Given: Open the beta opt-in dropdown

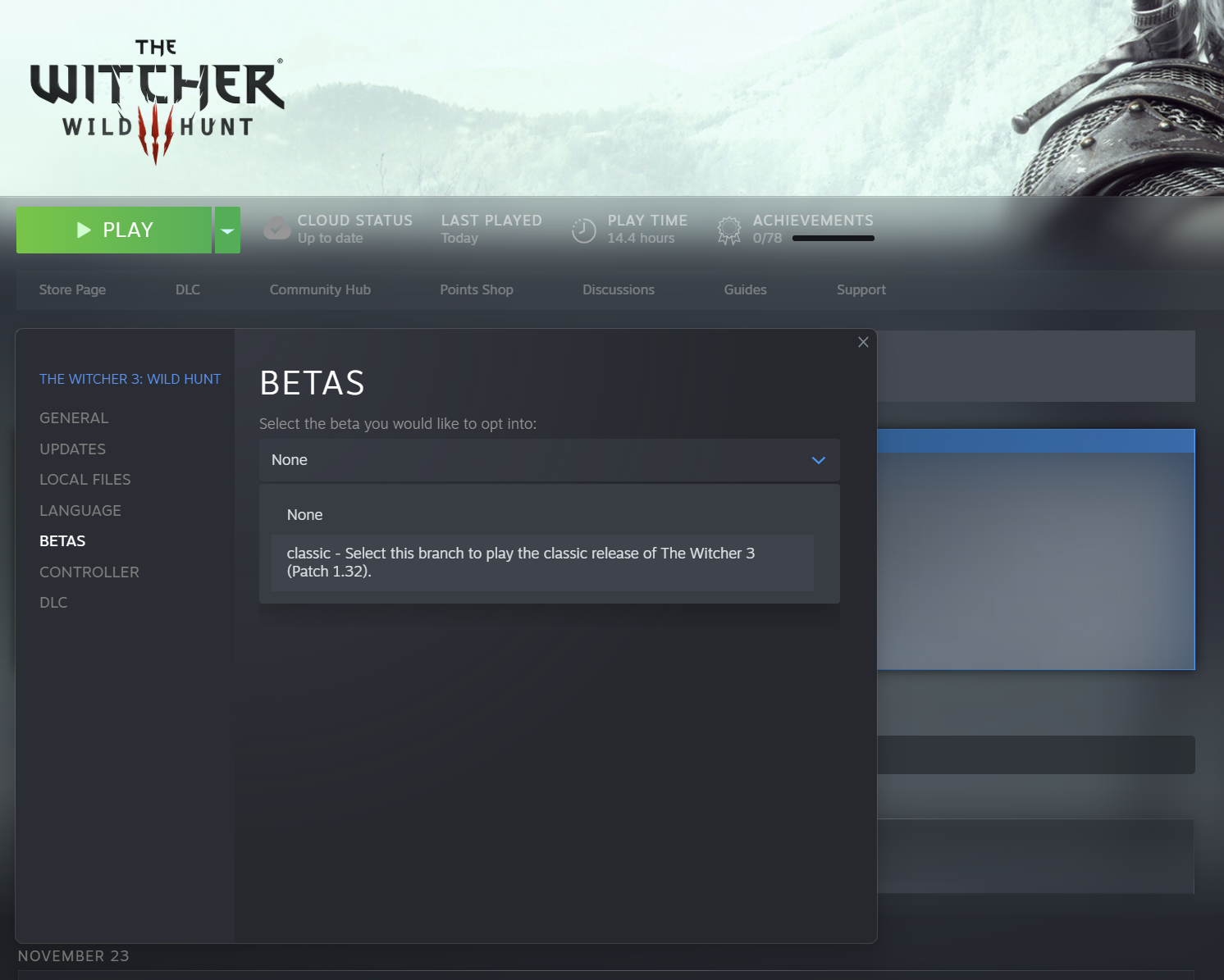Looking at the screenshot, I should pyautogui.click(x=549, y=460).
